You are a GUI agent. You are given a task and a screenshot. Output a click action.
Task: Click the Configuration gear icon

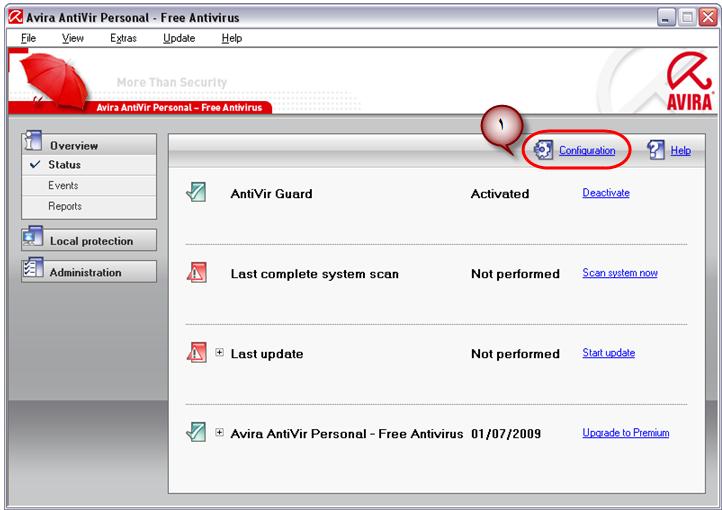(543, 150)
